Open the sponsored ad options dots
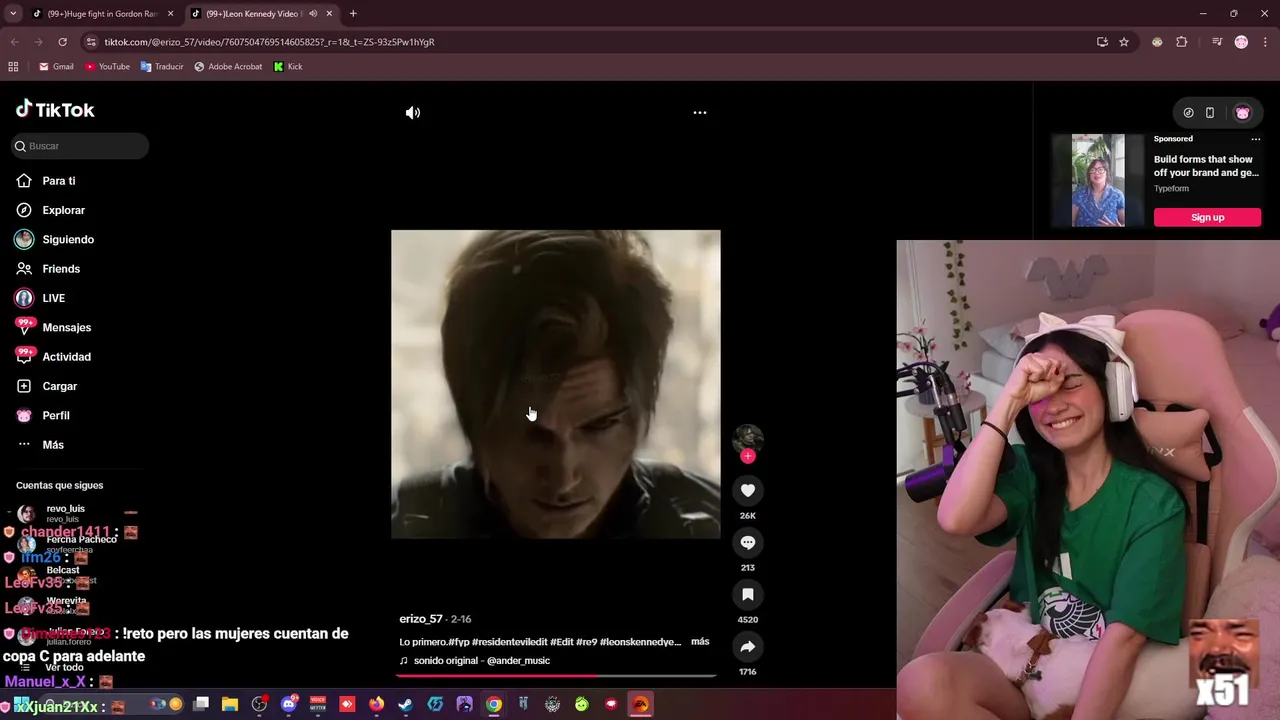Image resolution: width=1280 pixels, height=720 pixels. [x=1256, y=139]
